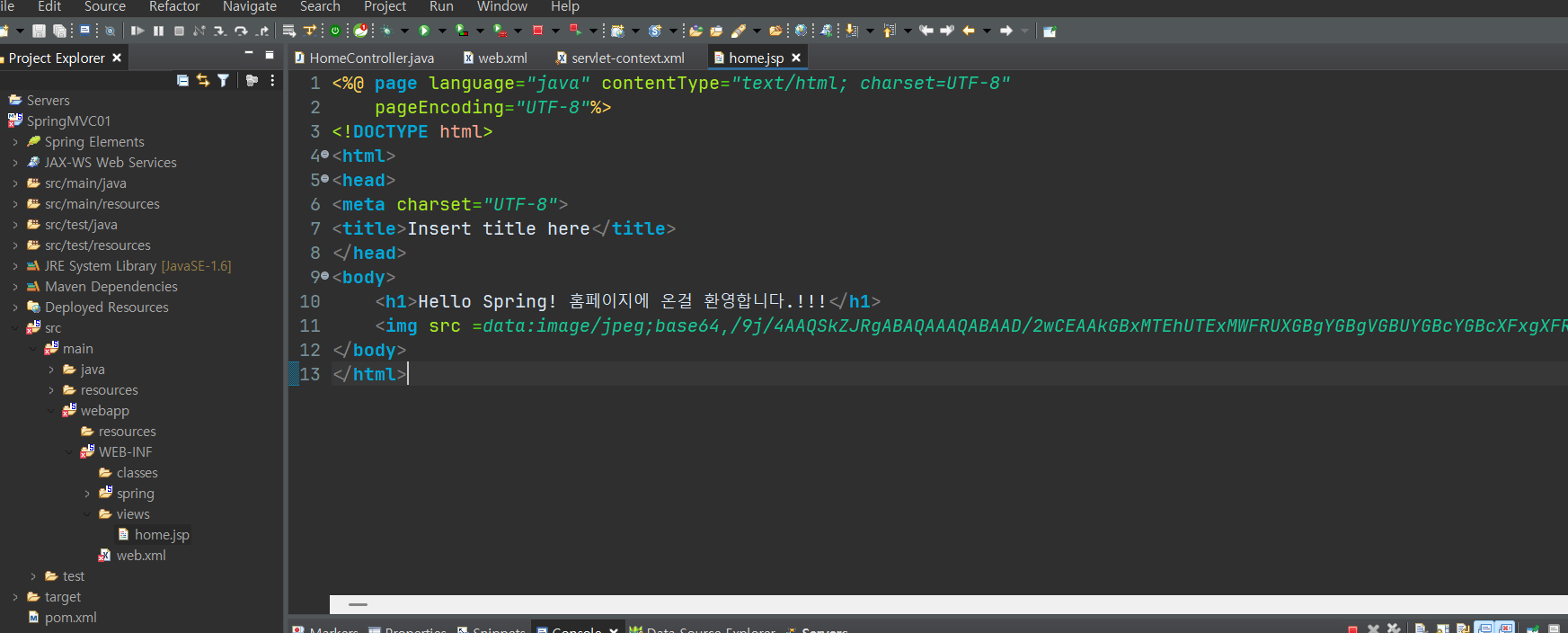The width and height of the screenshot is (1568, 633).
Task: Collapse the main folder
Action: tap(33, 349)
